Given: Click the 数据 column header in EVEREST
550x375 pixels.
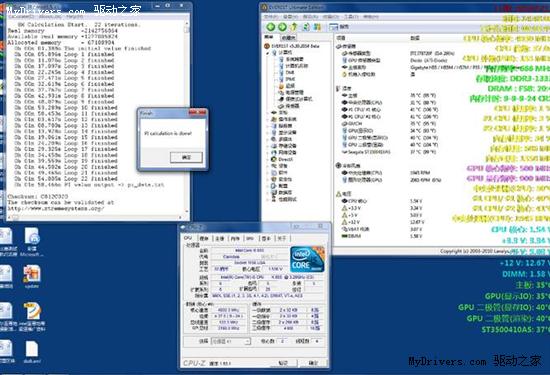Looking at the screenshot, I should pos(415,38).
